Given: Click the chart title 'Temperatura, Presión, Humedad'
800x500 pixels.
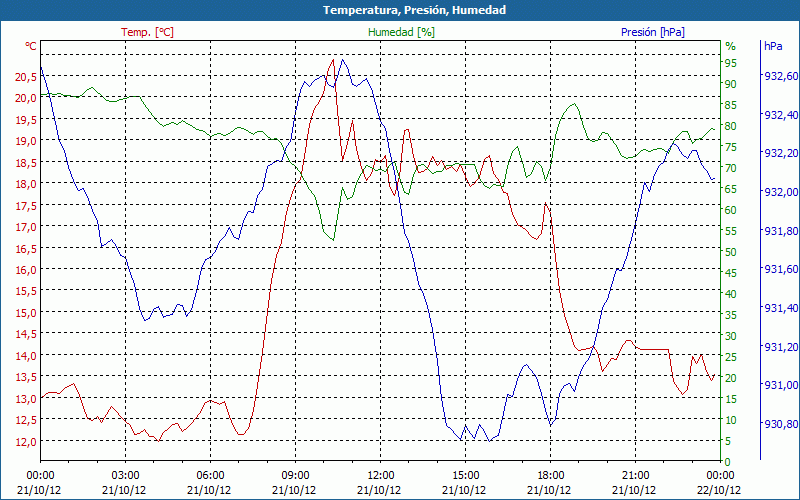Looking at the screenshot, I should click(414, 10).
